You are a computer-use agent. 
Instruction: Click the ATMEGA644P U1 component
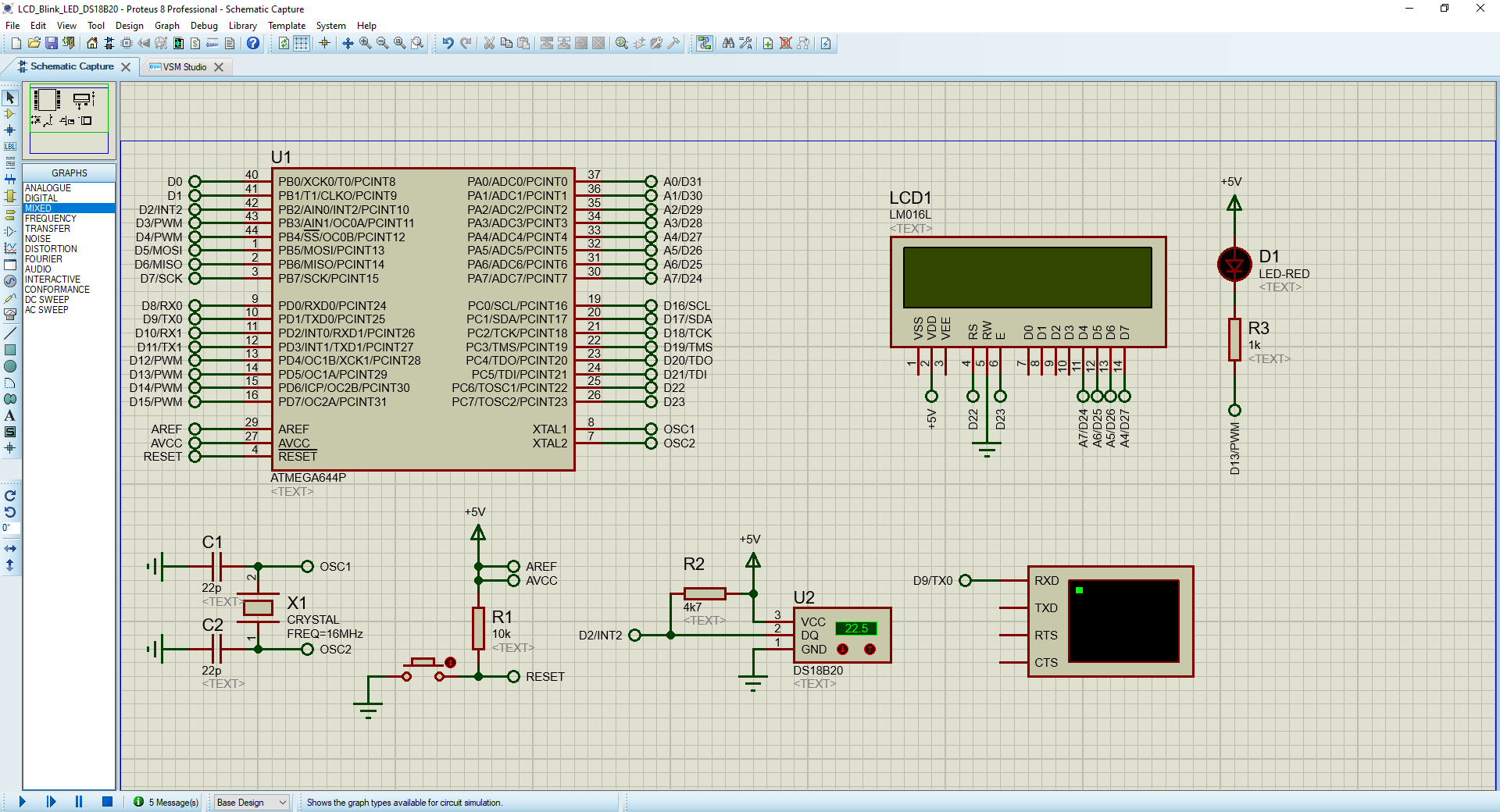(423, 319)
